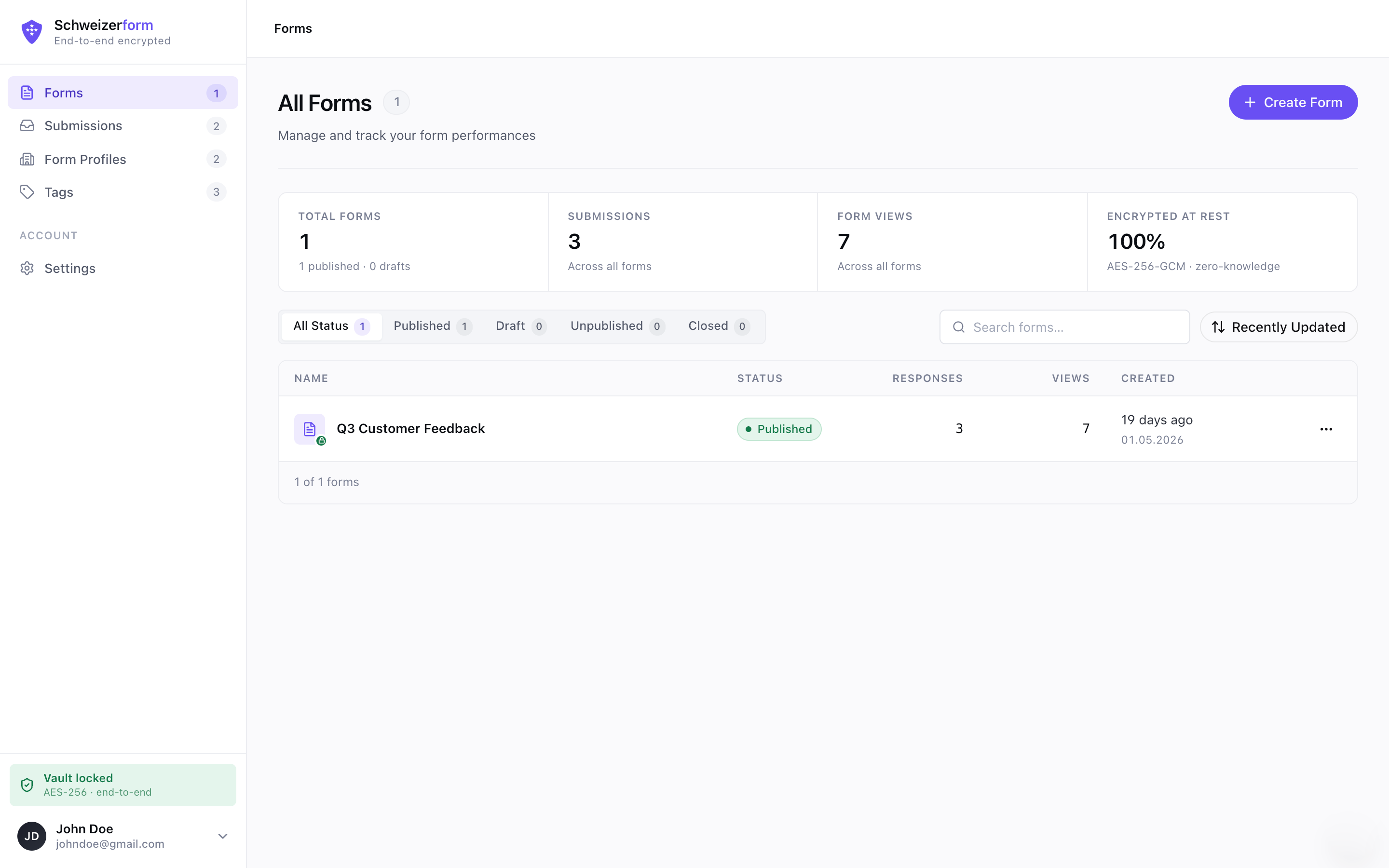Select the Published filter tab
Image resolution: width=1389 pixels, height=868 pixels.
pyautogui.click(x=433, y=326)
